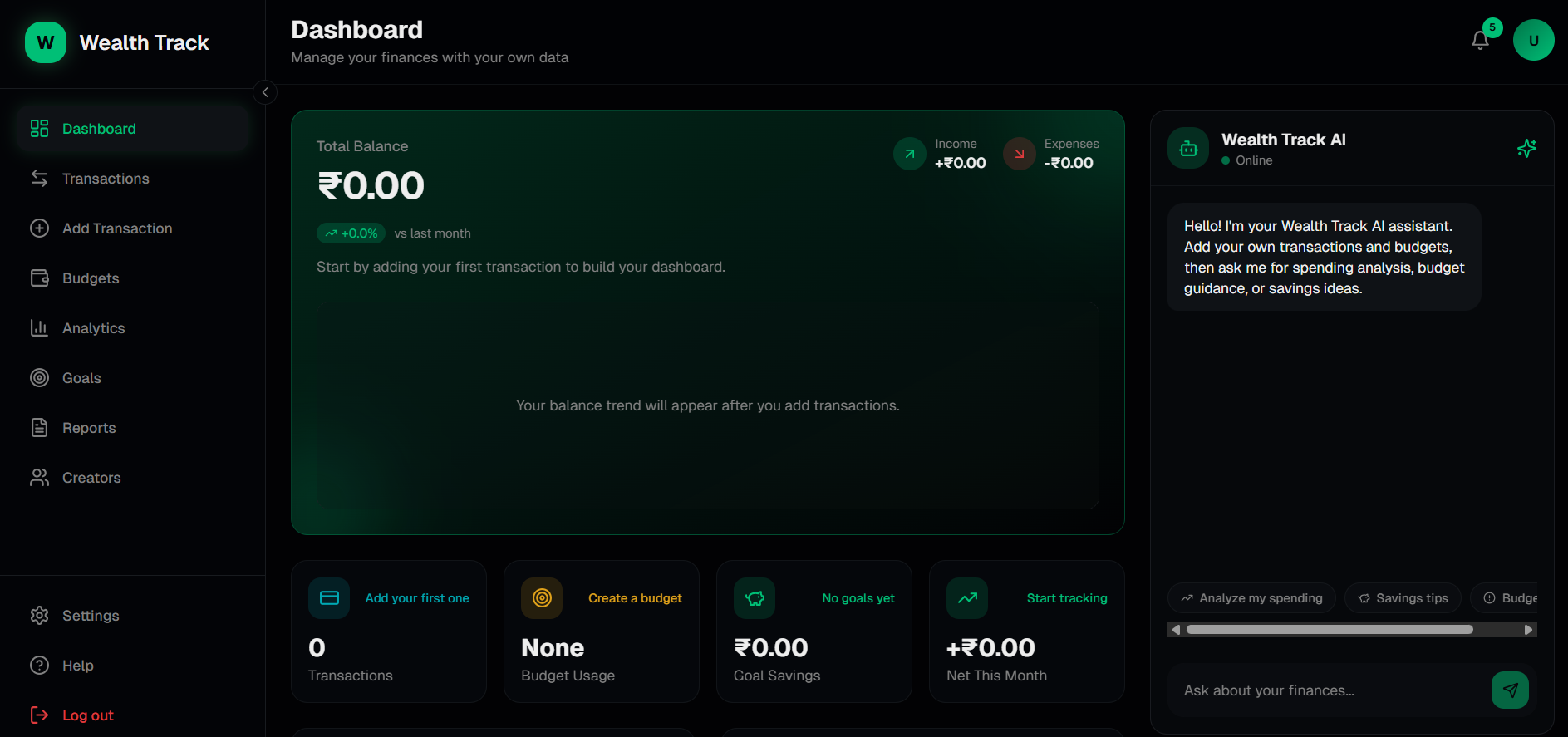This screenshot has width=1568, height=737.
Task: Select the Dashboard icon in the sidebar
Action: pyautogui.click(x=39, y=128)
